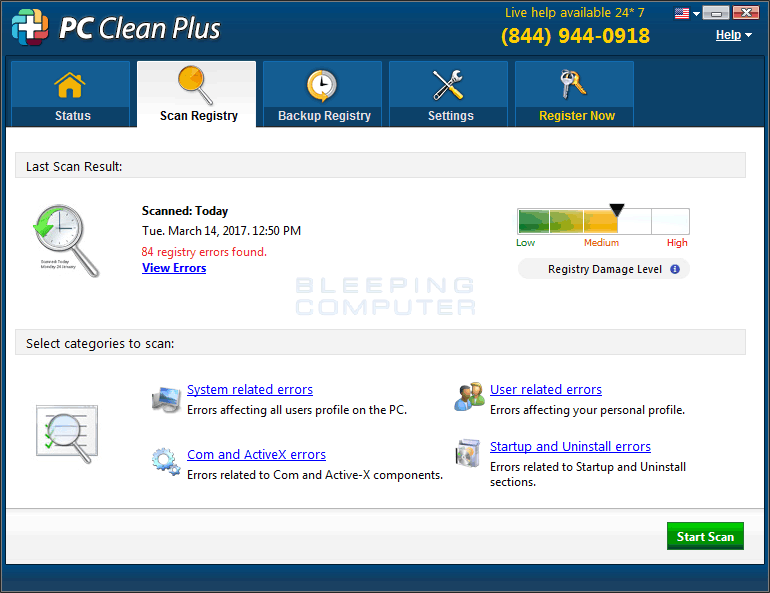Click the 'Scanned: Today' text
Viewport: 770px width, 593px height.
(185, 211)
